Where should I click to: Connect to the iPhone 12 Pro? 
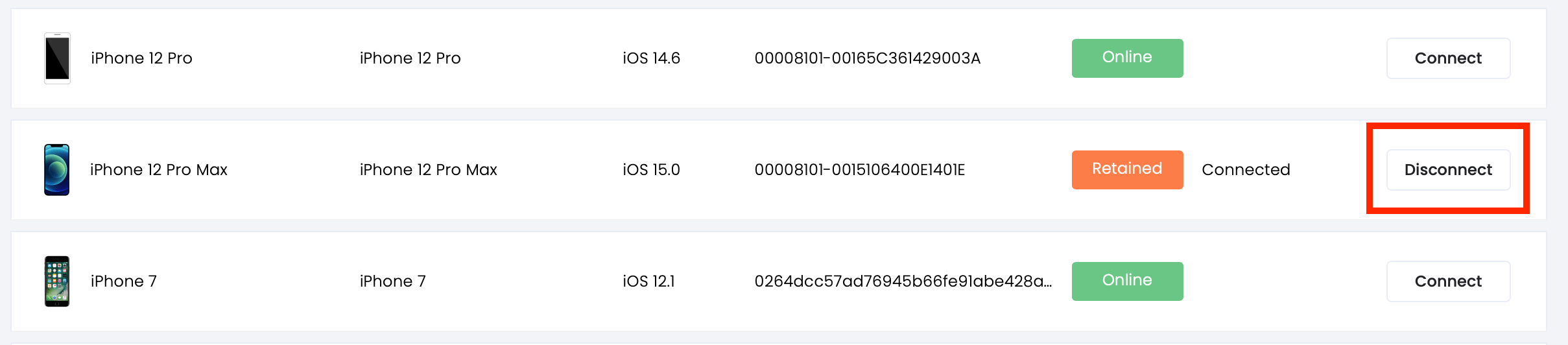pyautogui.click(x=1448, y=58)
